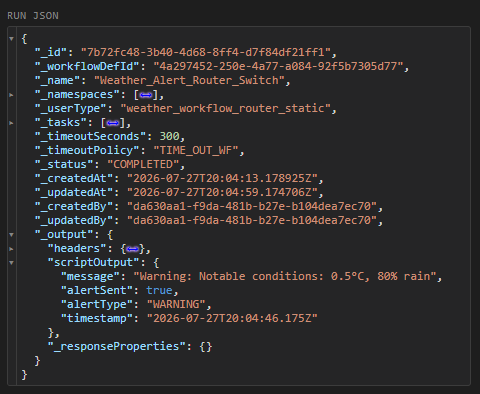Click the "_status" key
480x394 pixels.
click(x=64, y=164)
